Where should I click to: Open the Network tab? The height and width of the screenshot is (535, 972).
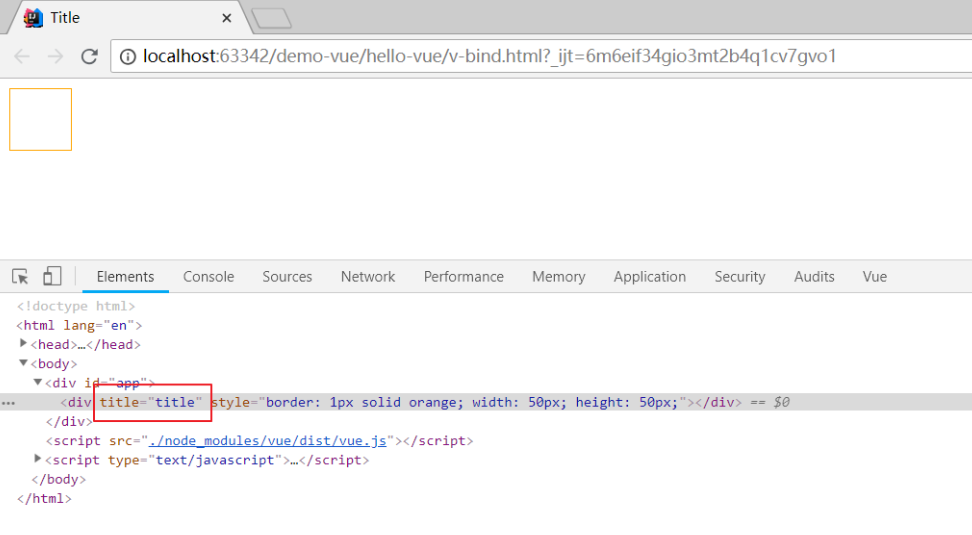(368, 276)
